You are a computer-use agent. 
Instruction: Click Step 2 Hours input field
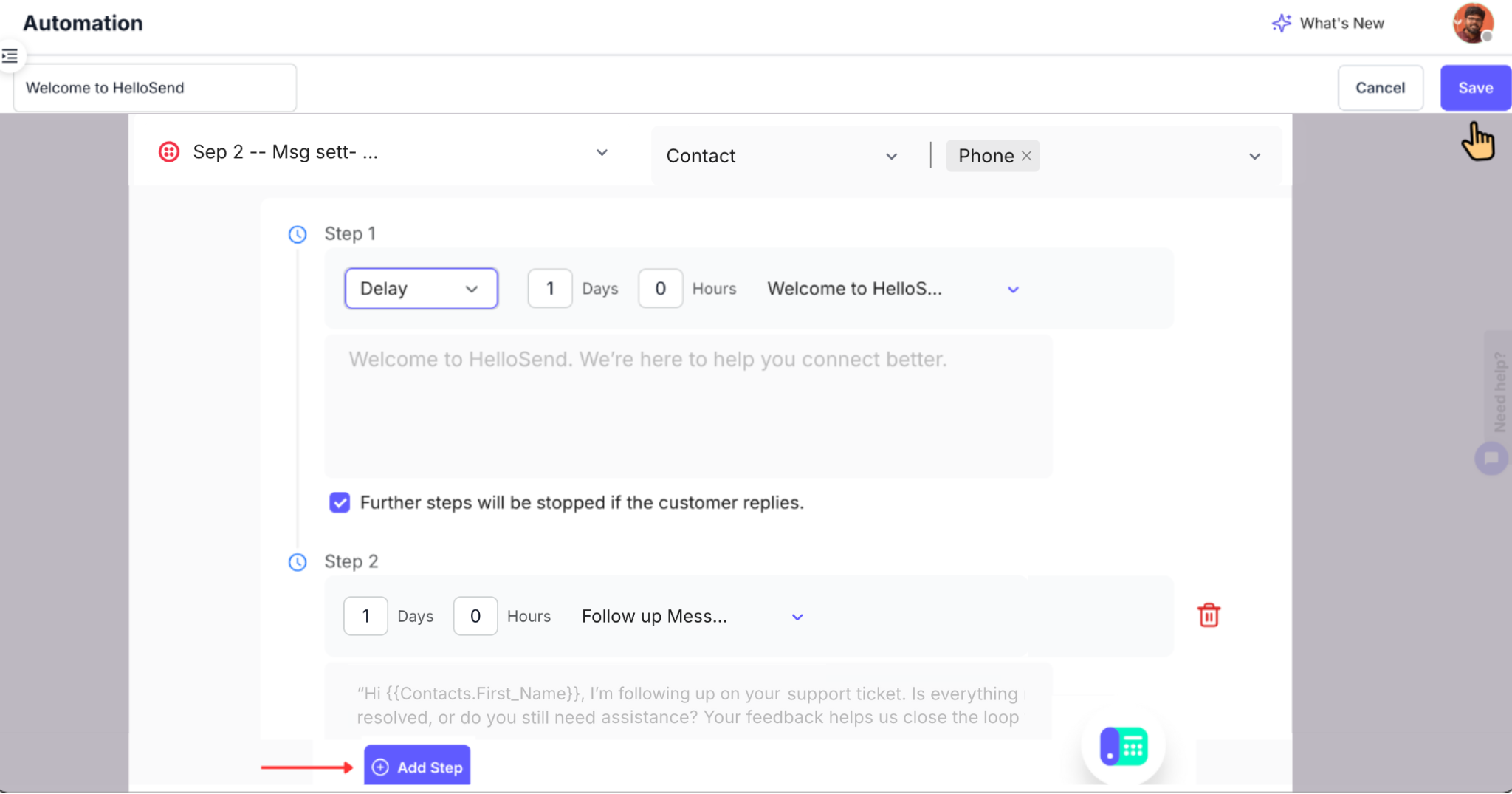pos(475,616)
